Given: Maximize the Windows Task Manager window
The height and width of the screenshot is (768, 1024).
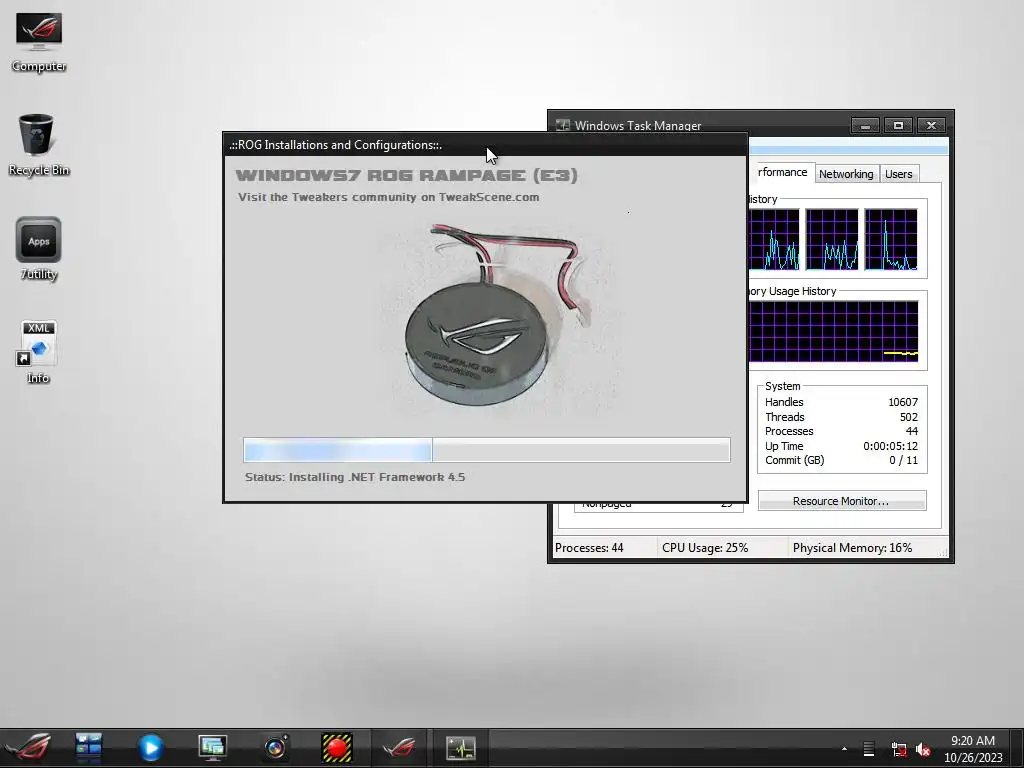Looking at the screenshot, I should pyautogui.click(x=898, y=125).
